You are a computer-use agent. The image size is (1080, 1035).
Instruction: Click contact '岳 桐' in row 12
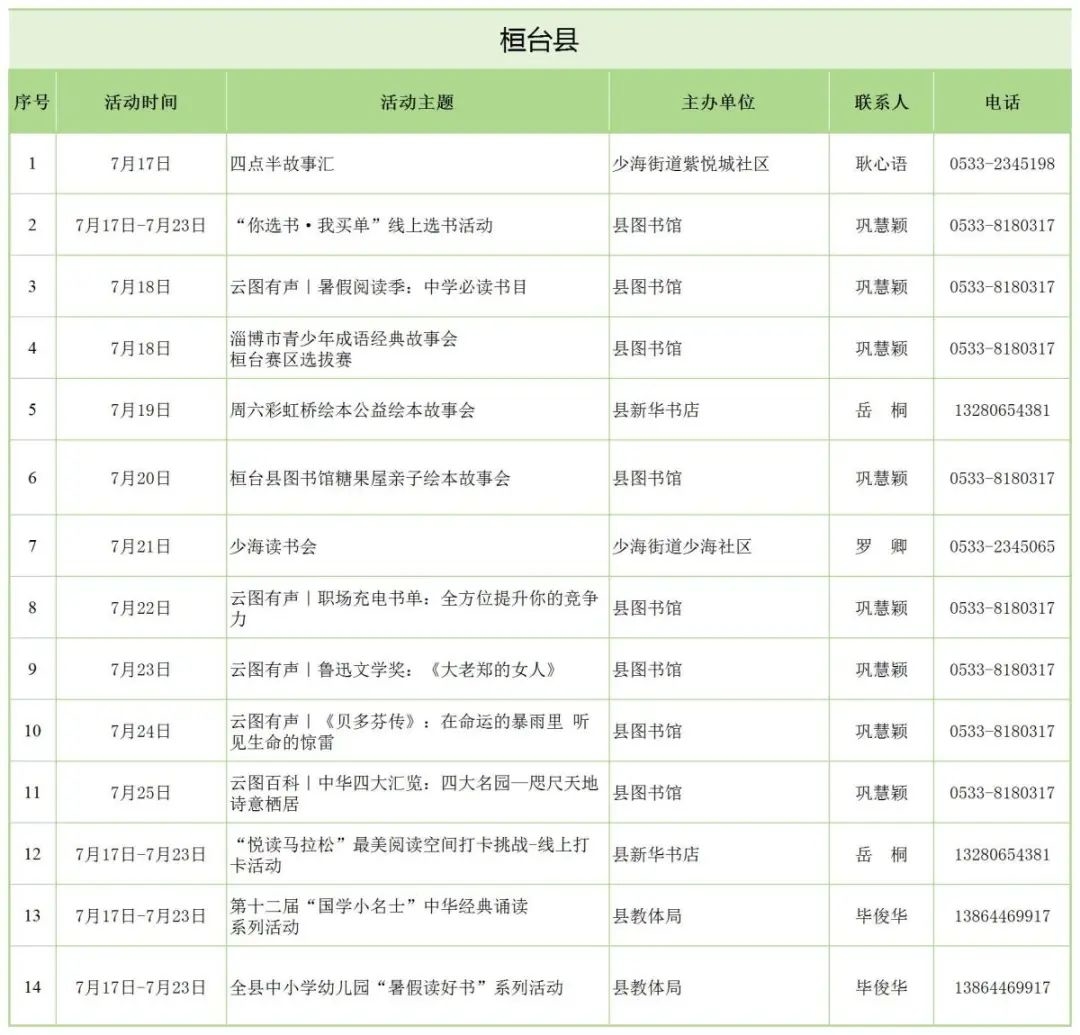coord(881,855)
